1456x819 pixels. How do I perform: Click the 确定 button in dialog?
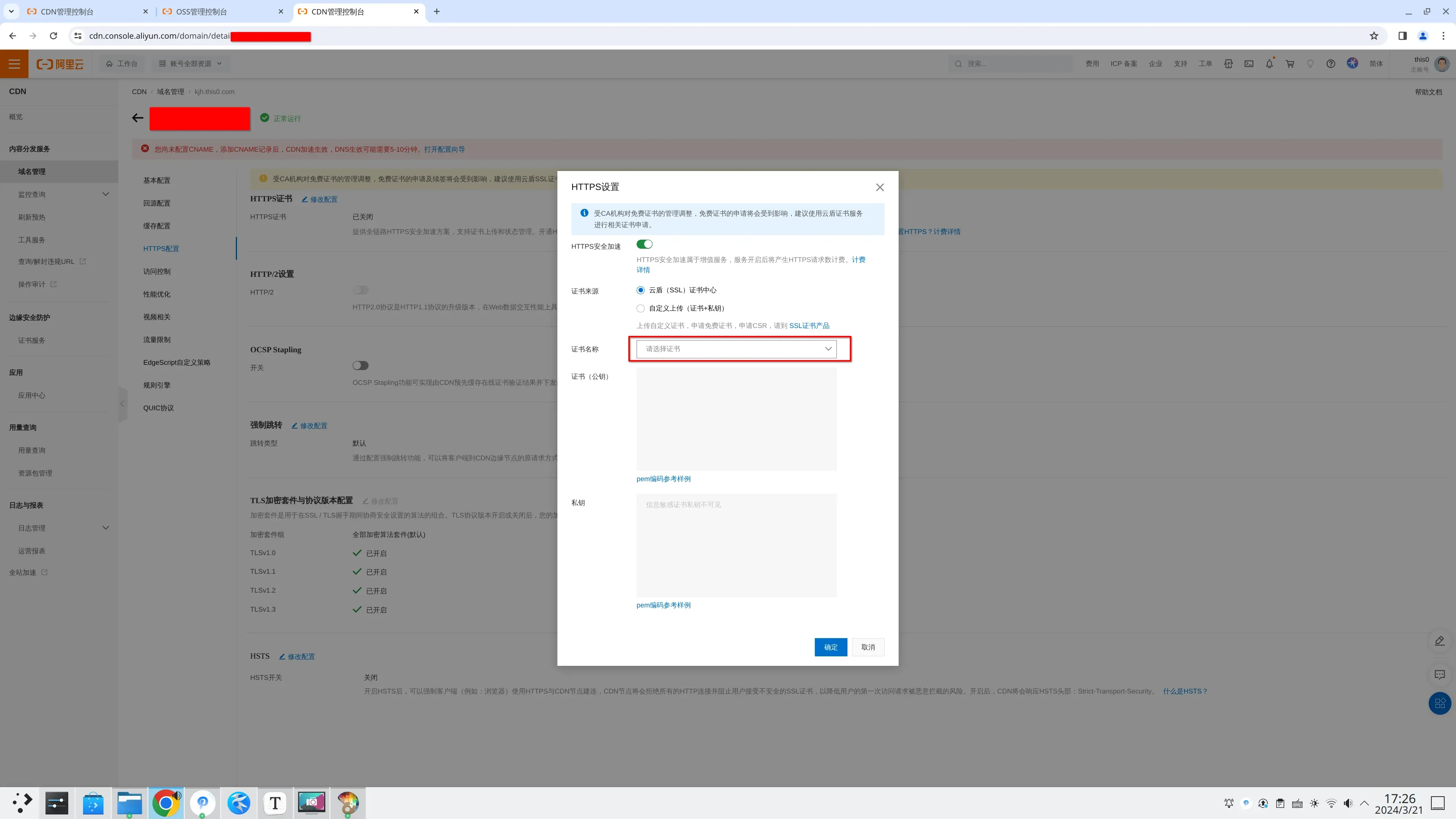(x=830, y=647)
